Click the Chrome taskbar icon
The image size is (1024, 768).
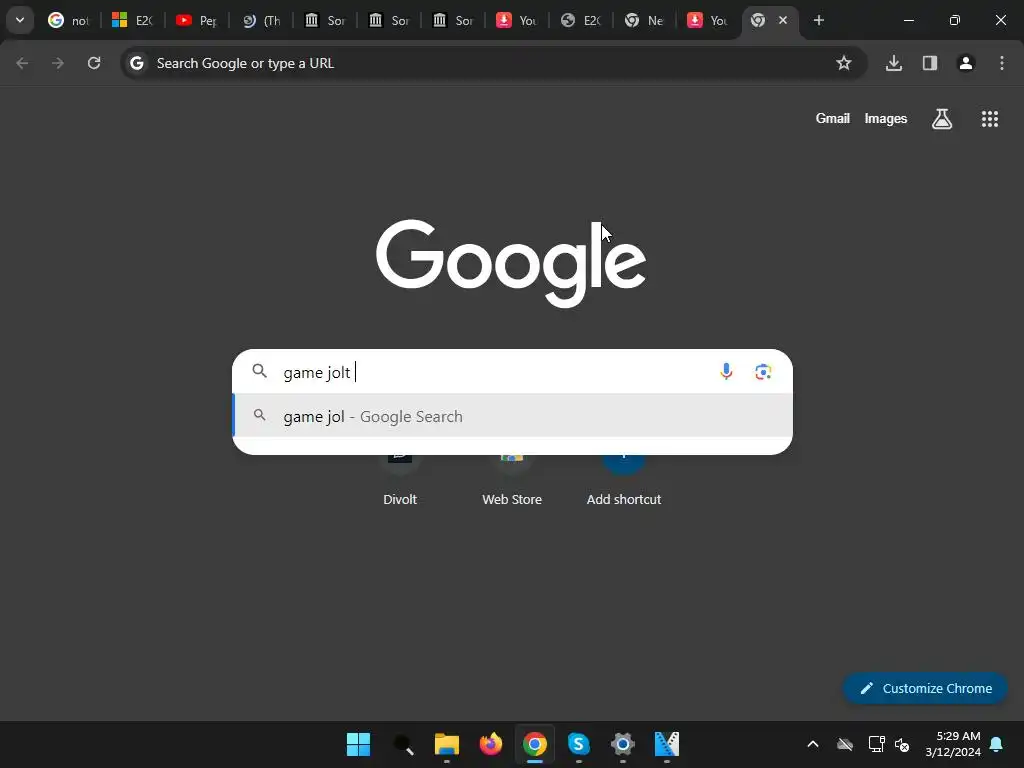[535, 744]
